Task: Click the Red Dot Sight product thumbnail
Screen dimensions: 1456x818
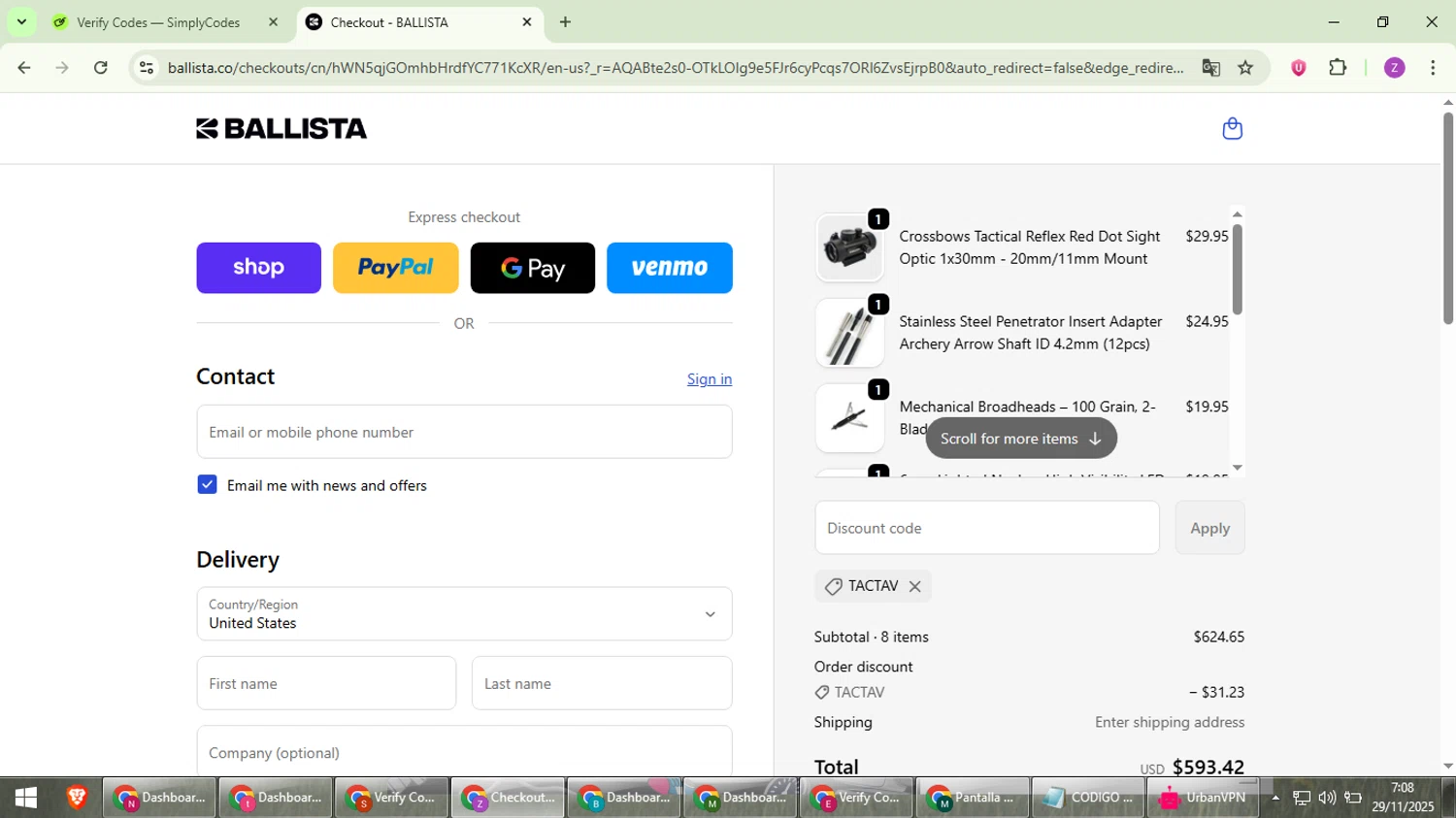Action: [849, 247]
